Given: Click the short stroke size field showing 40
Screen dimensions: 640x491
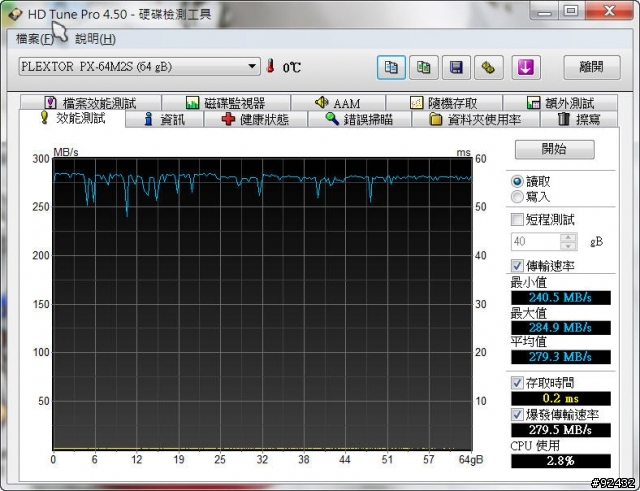Looking at the screenshot, I should (536, 242).
